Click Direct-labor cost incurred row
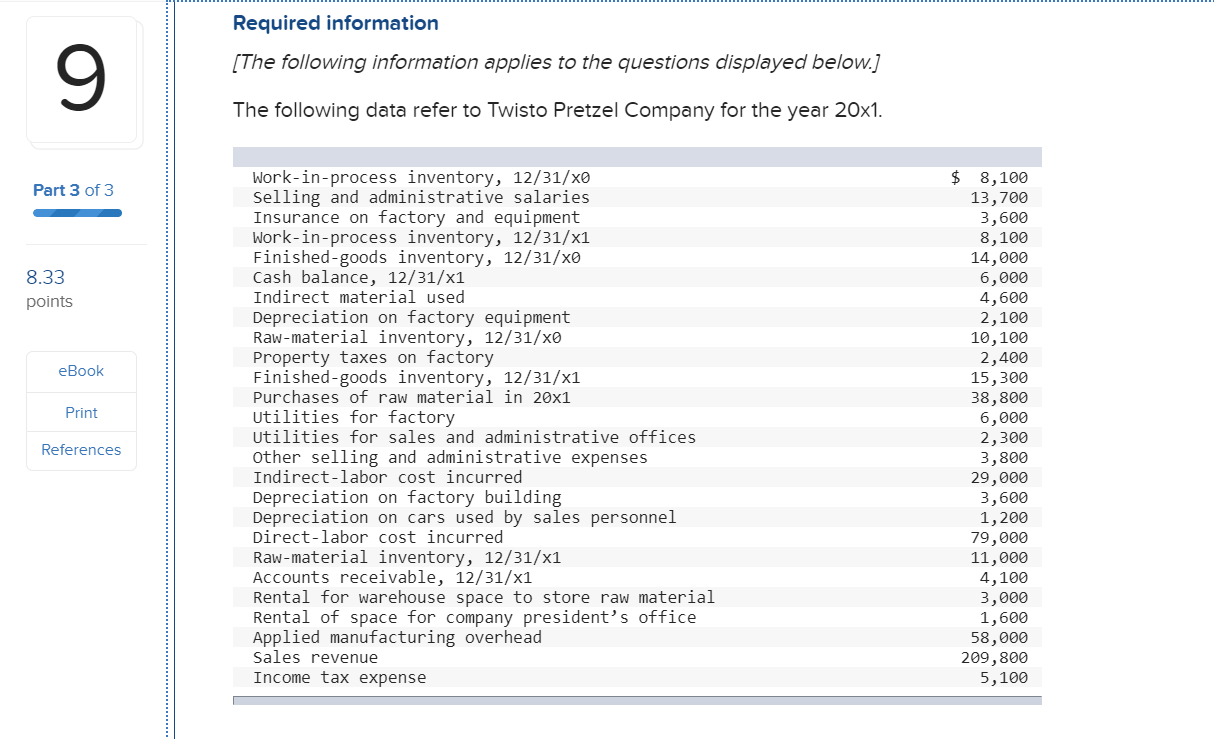 pos(638,537)
